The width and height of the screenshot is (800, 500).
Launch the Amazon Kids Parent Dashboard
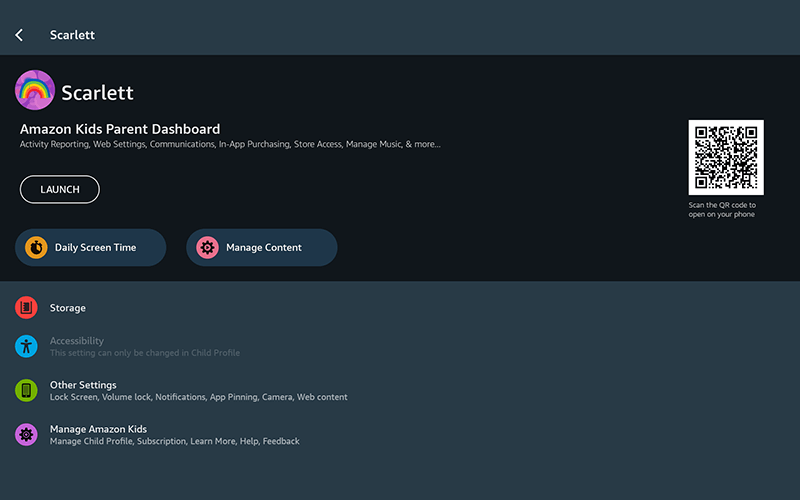pos(60,189)
